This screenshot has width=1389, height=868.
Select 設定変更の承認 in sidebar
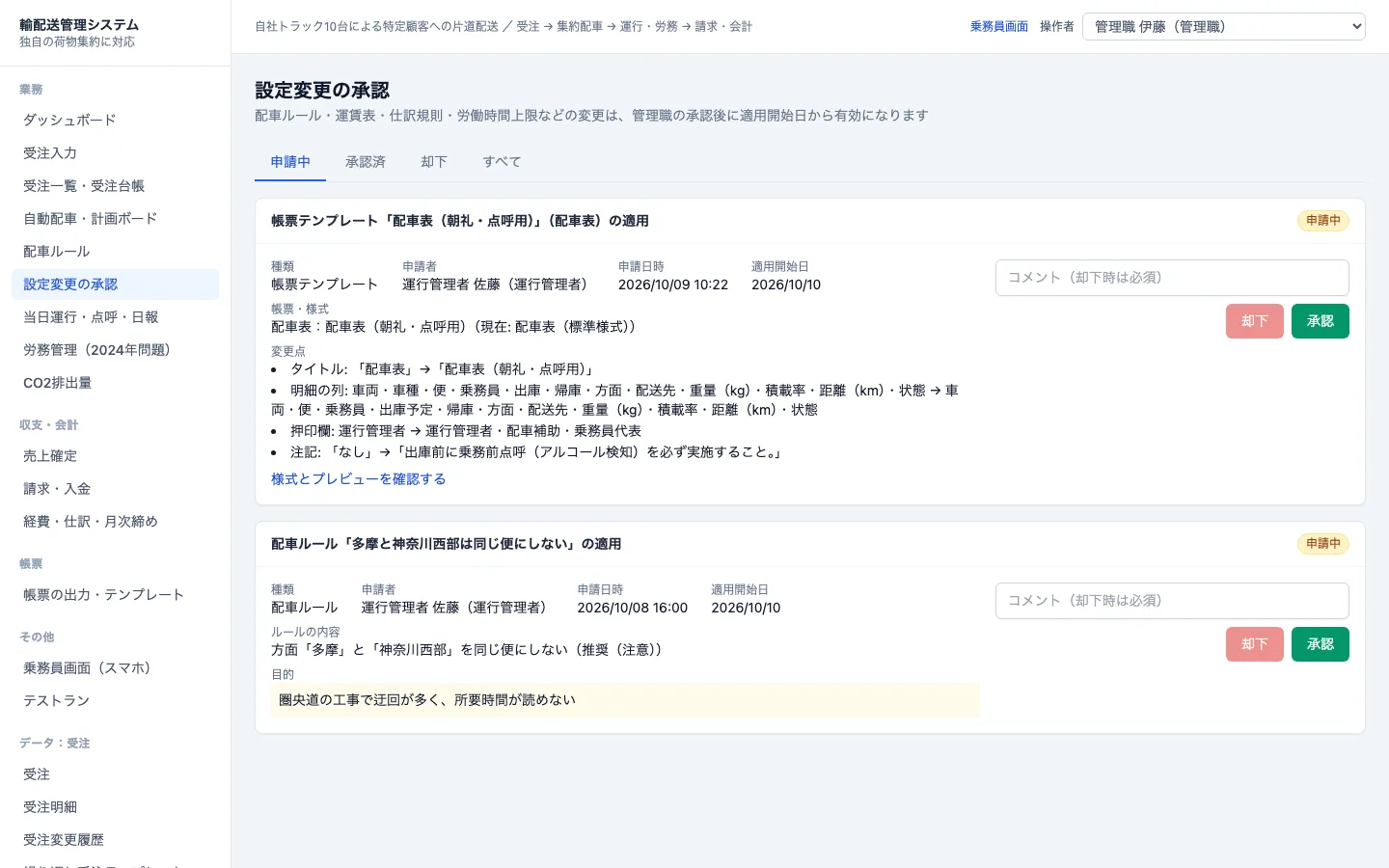pos(115,285)
